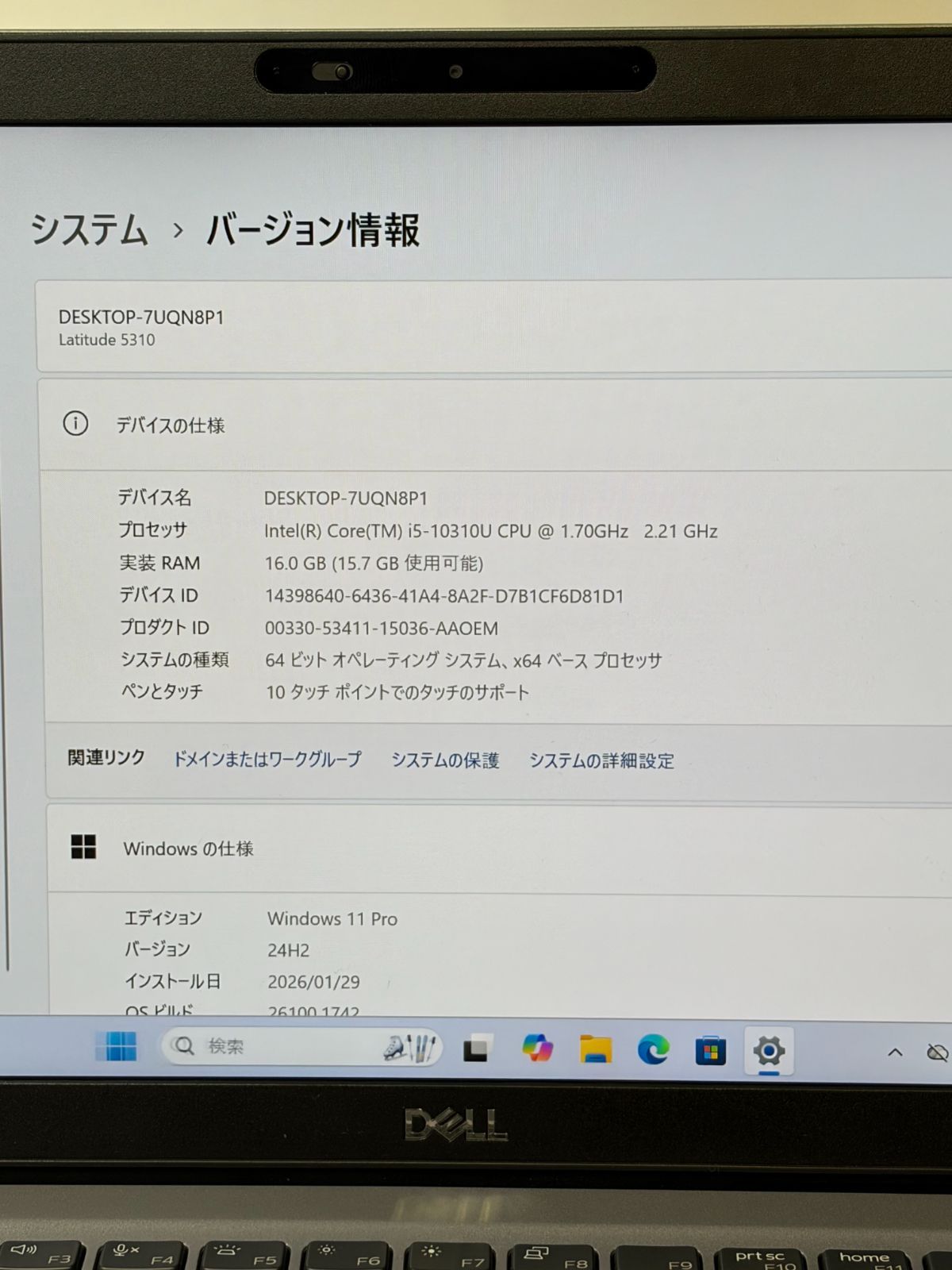Image resolution: width=952 pixels, height=1270 pixels.
Task: Select install date 2026/01/29
Action: coord(313,982)
